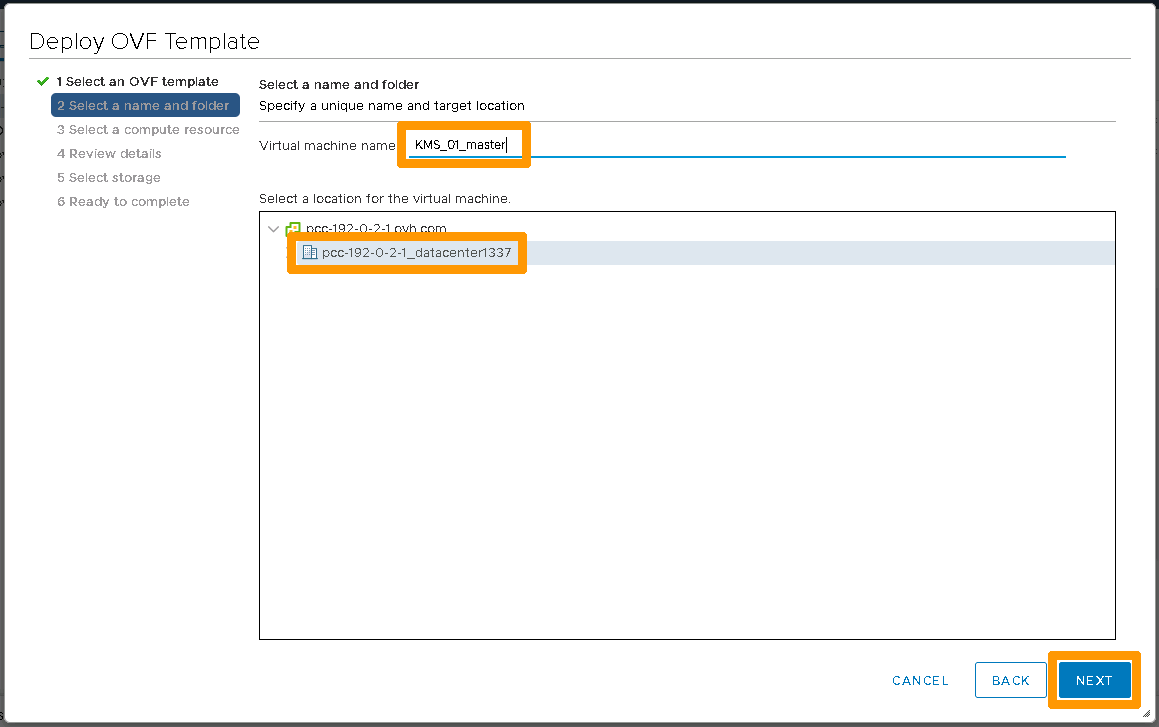Screen dimensions: 1159x727
Task: Click the Virtual machine name text field
Action: point(735,146)
